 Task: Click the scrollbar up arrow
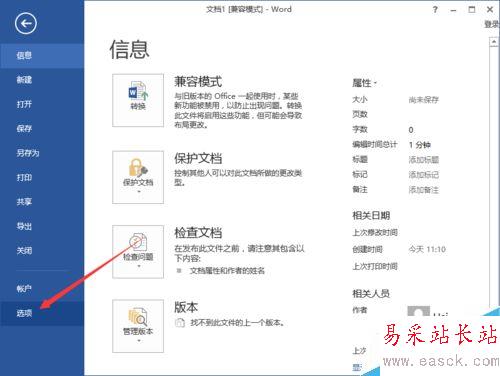[x=494, y=42]
